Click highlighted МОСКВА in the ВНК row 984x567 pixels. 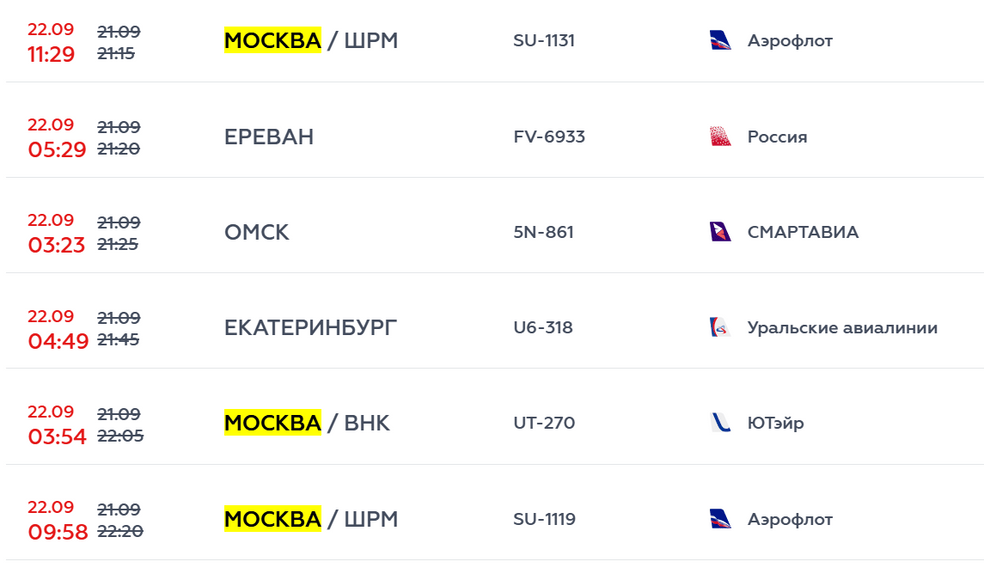point(273,423)
